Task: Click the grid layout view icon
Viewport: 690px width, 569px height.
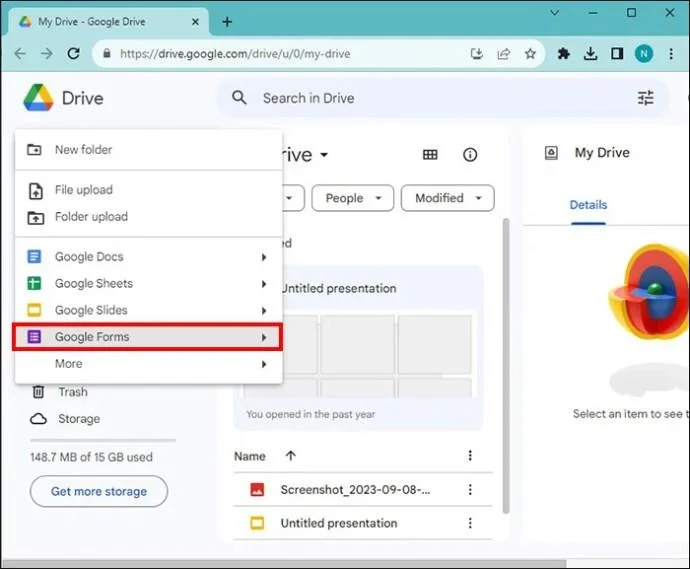Action: 430,154
